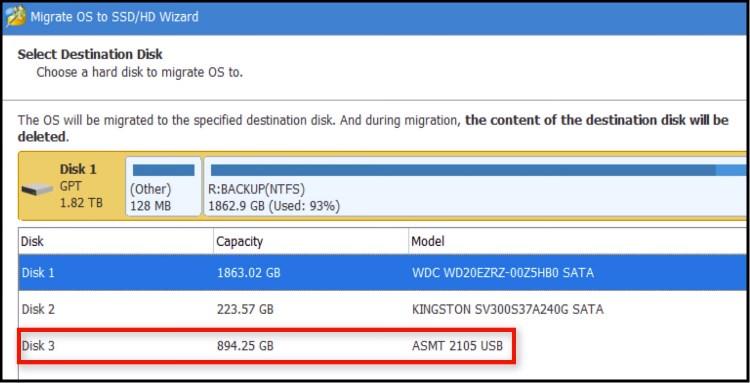Click the Migrate OS to SSD/HD Wizard title
Viewport: 750px width, 383px height.
(114, 17)
